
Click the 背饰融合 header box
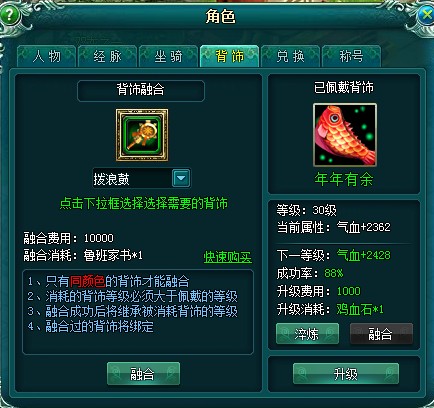tap(141, 90)
